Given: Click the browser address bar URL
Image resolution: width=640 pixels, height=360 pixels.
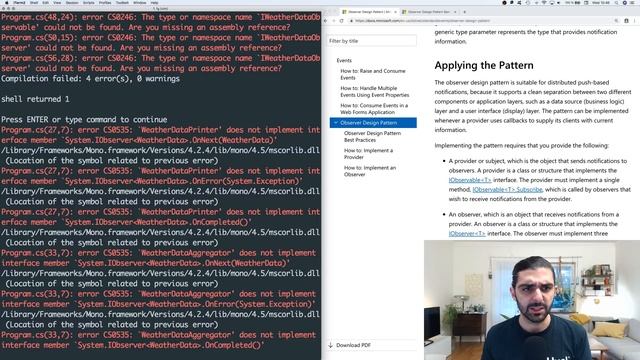Looking at the screenshot, I should coord(422,21).
